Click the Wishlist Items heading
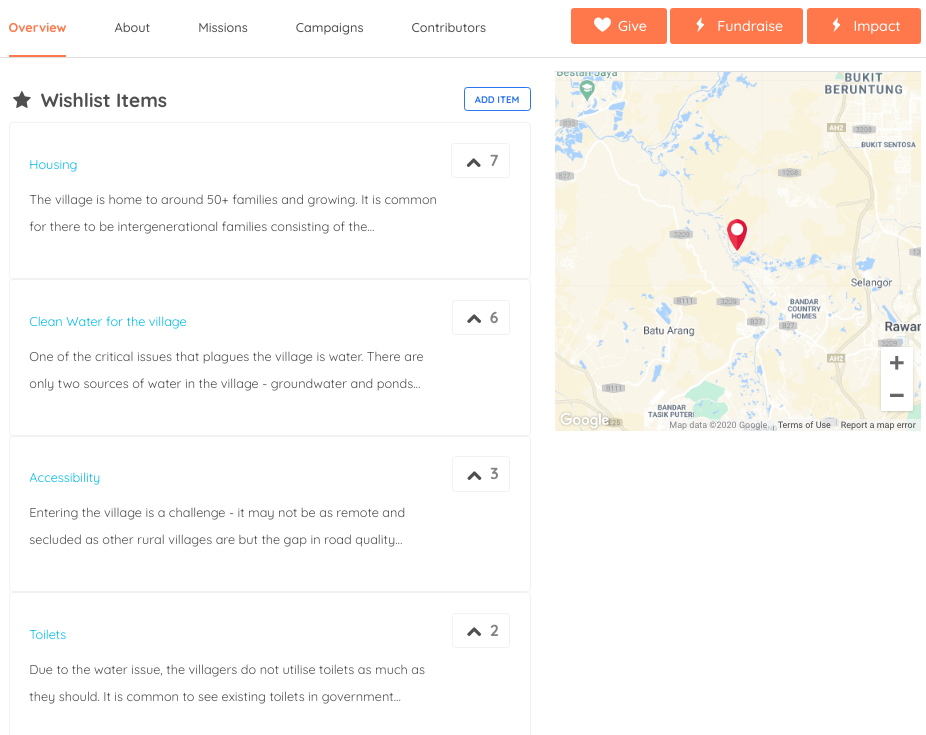 [104, 100]
